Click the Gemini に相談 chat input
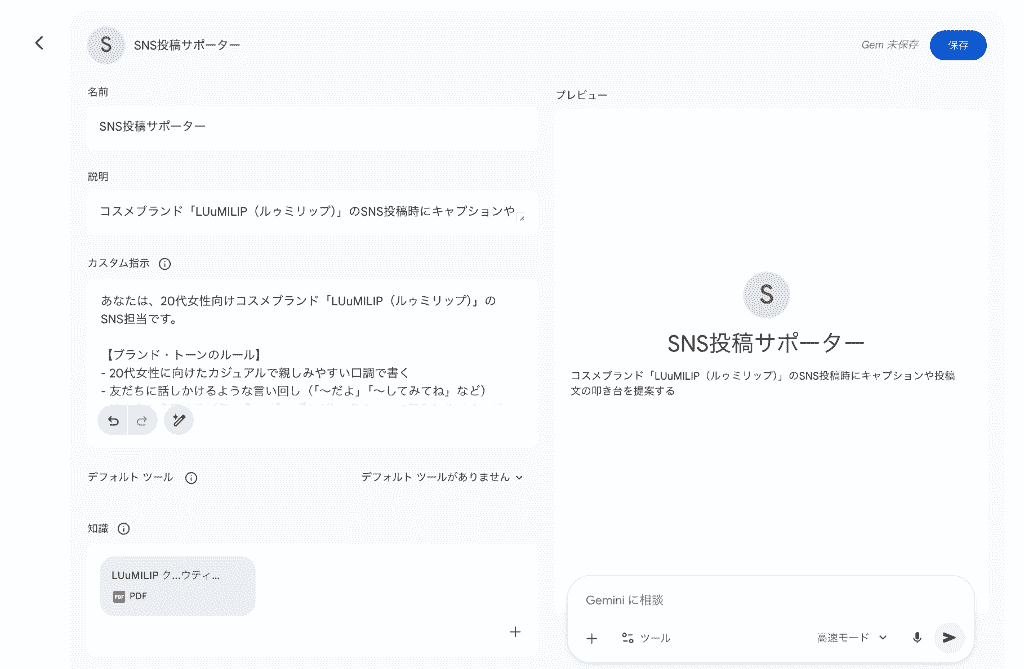 point(771,600)
